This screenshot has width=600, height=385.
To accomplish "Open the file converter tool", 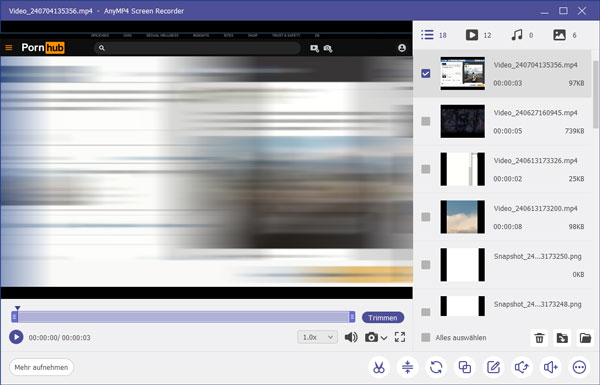I will pos(436,367).
